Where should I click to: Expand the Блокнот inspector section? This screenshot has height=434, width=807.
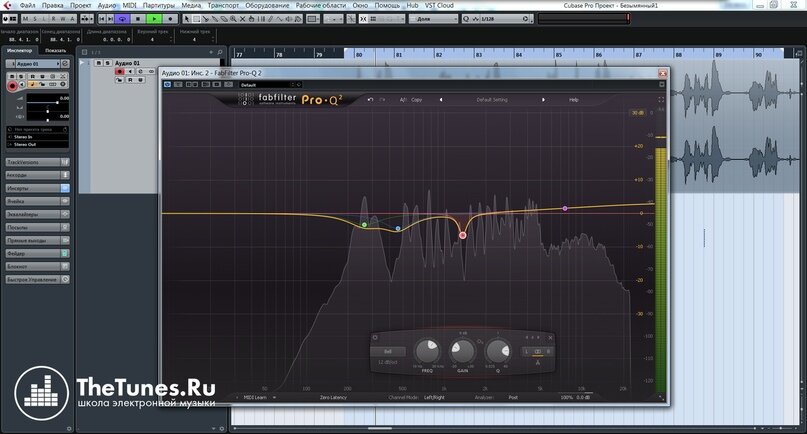point(37,266)
